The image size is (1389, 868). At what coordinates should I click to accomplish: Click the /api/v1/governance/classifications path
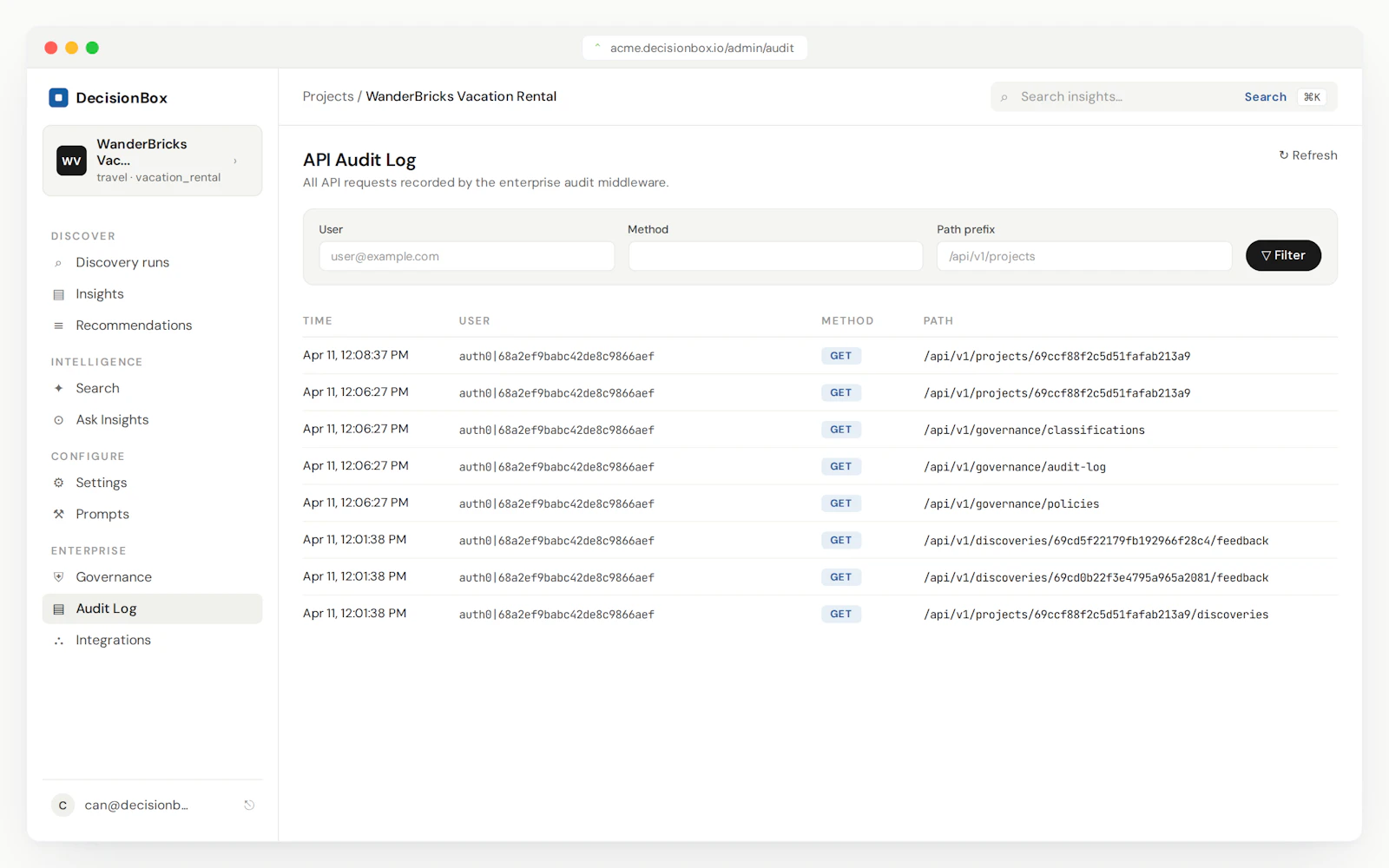[1034, 430]
